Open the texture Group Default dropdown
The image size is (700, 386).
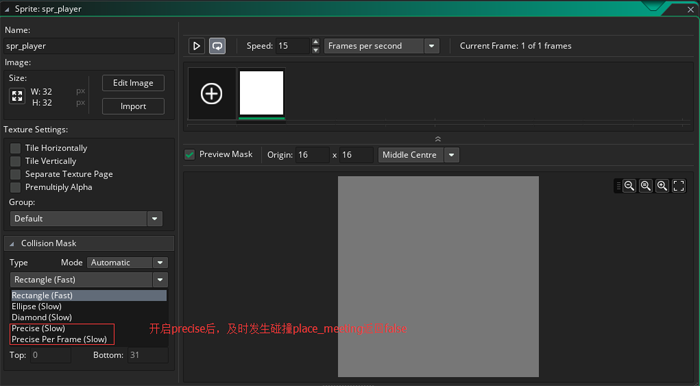[x=86, y=219]
